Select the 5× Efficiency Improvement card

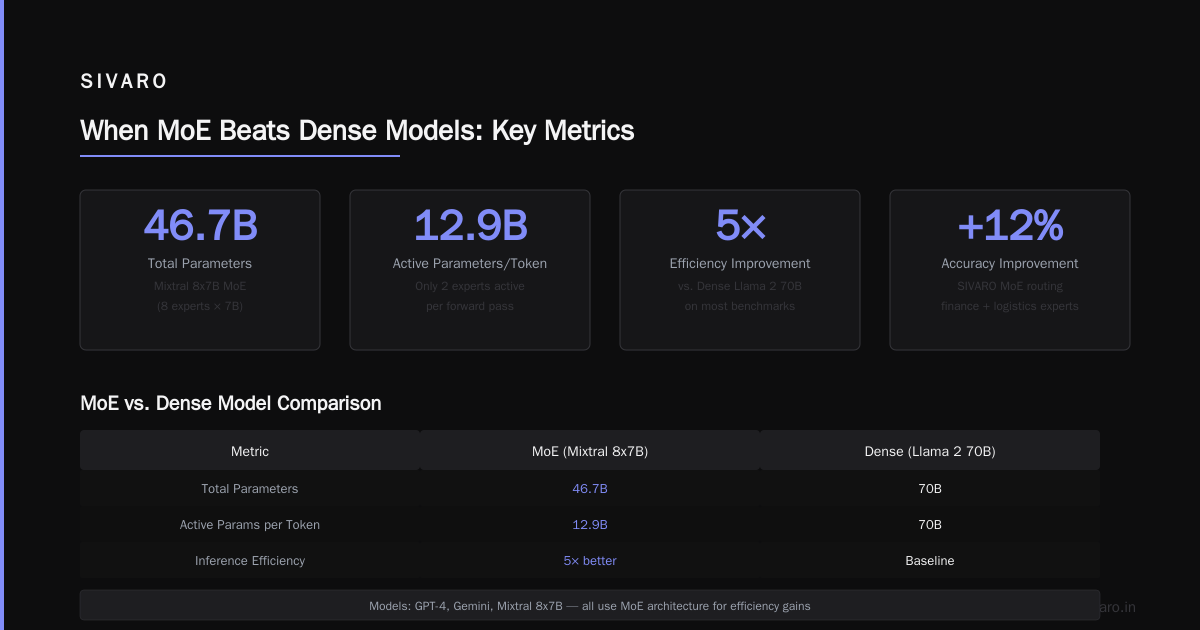tap(740, 270)
